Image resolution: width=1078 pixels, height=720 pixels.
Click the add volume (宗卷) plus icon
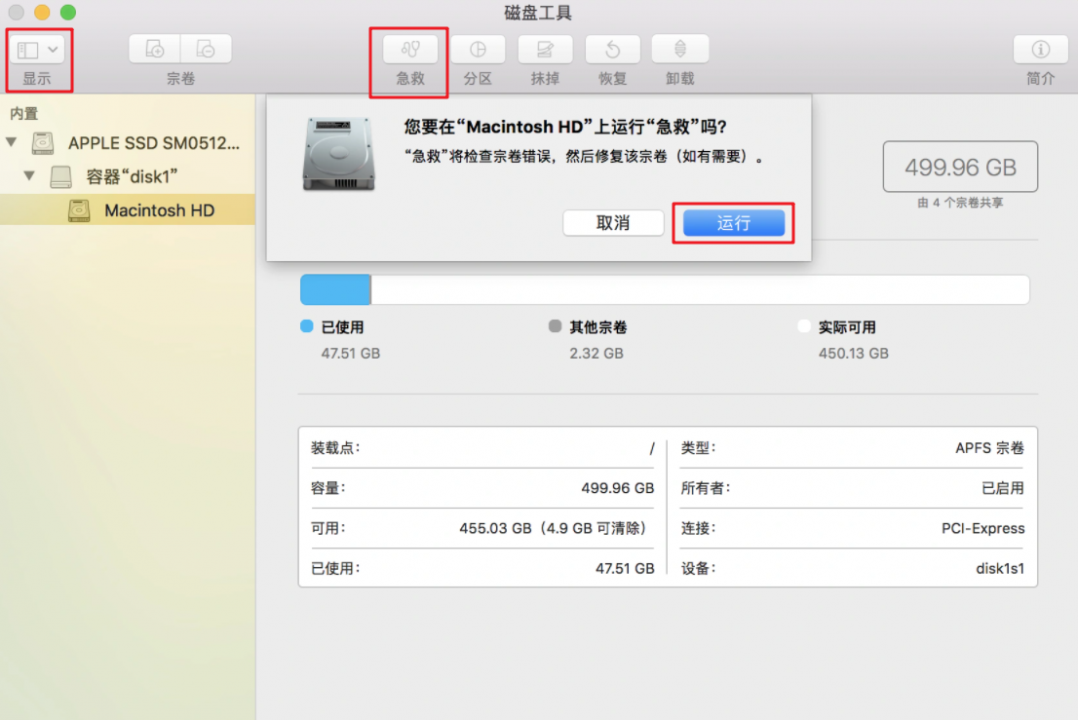pos(155,49)
